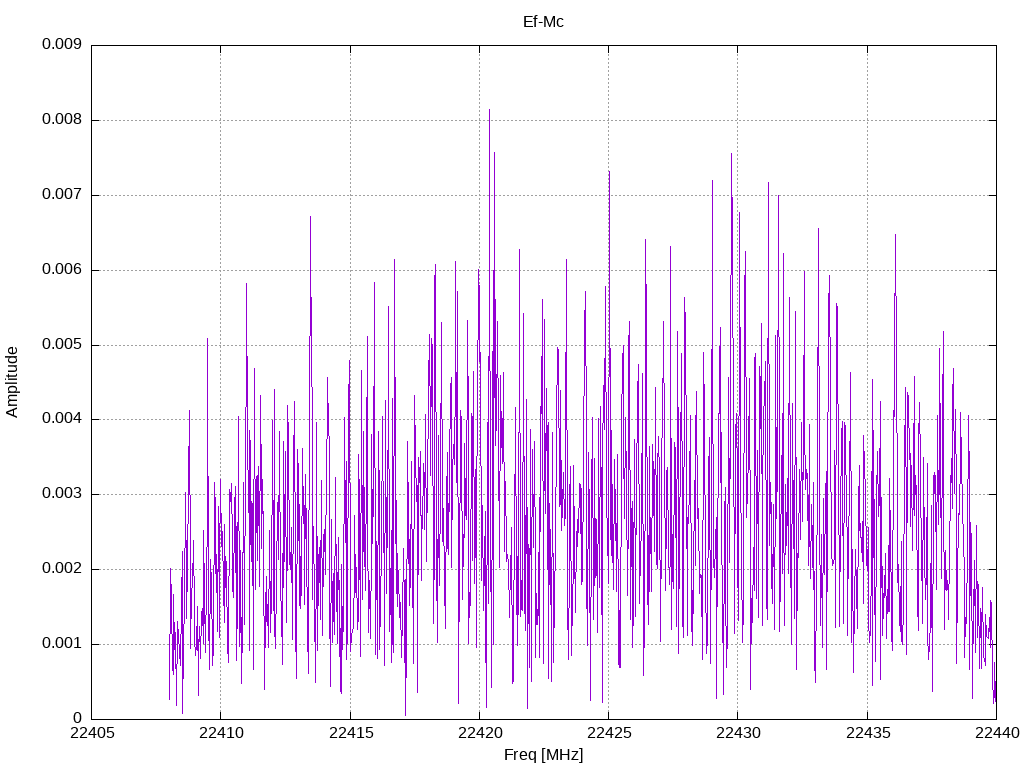
Task: Click the x-axis tick label 22415
Action: pos(351,733)
